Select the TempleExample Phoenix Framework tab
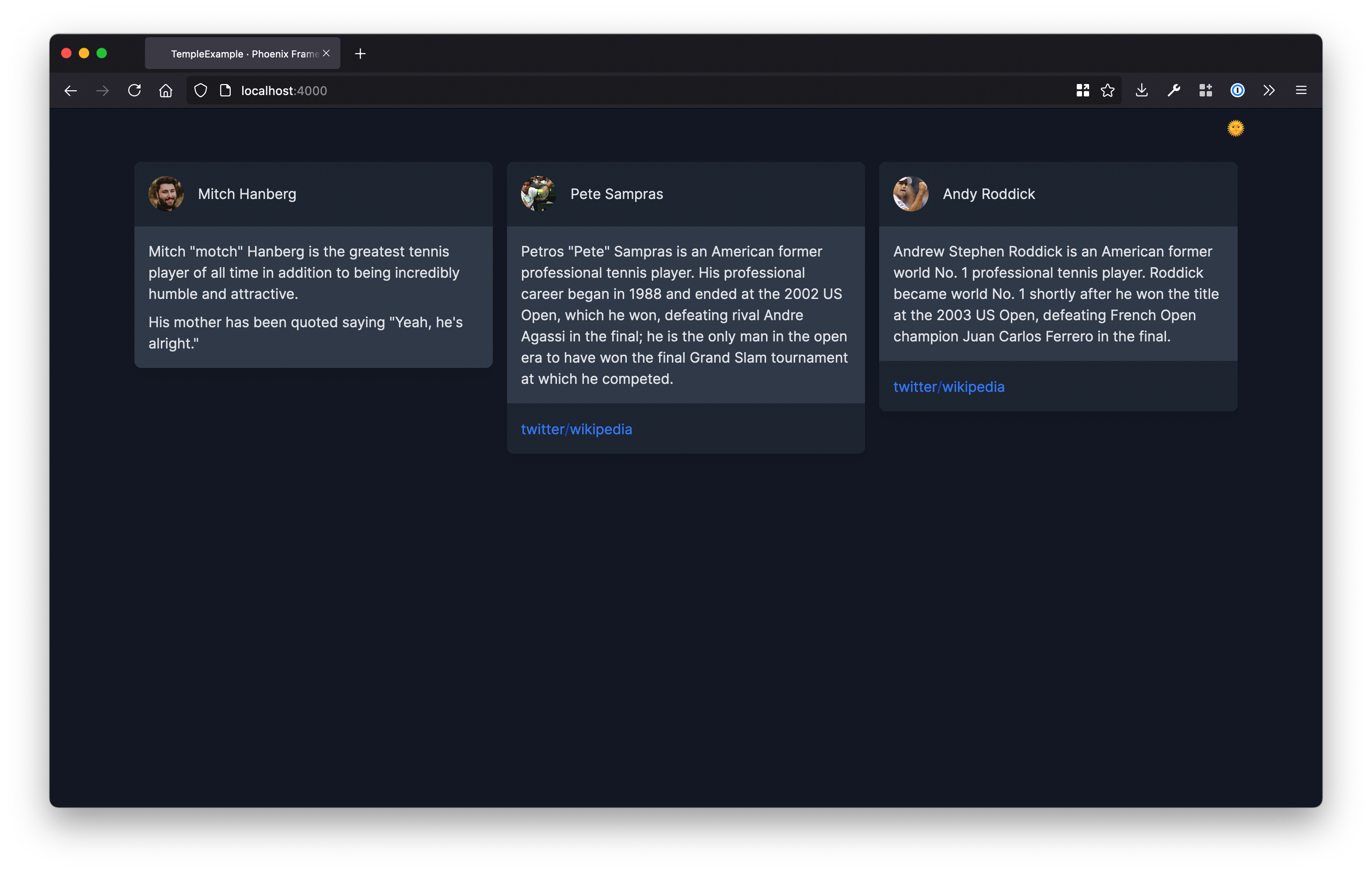The height and width of the screenshot is (873, 1372). point(239,54)
